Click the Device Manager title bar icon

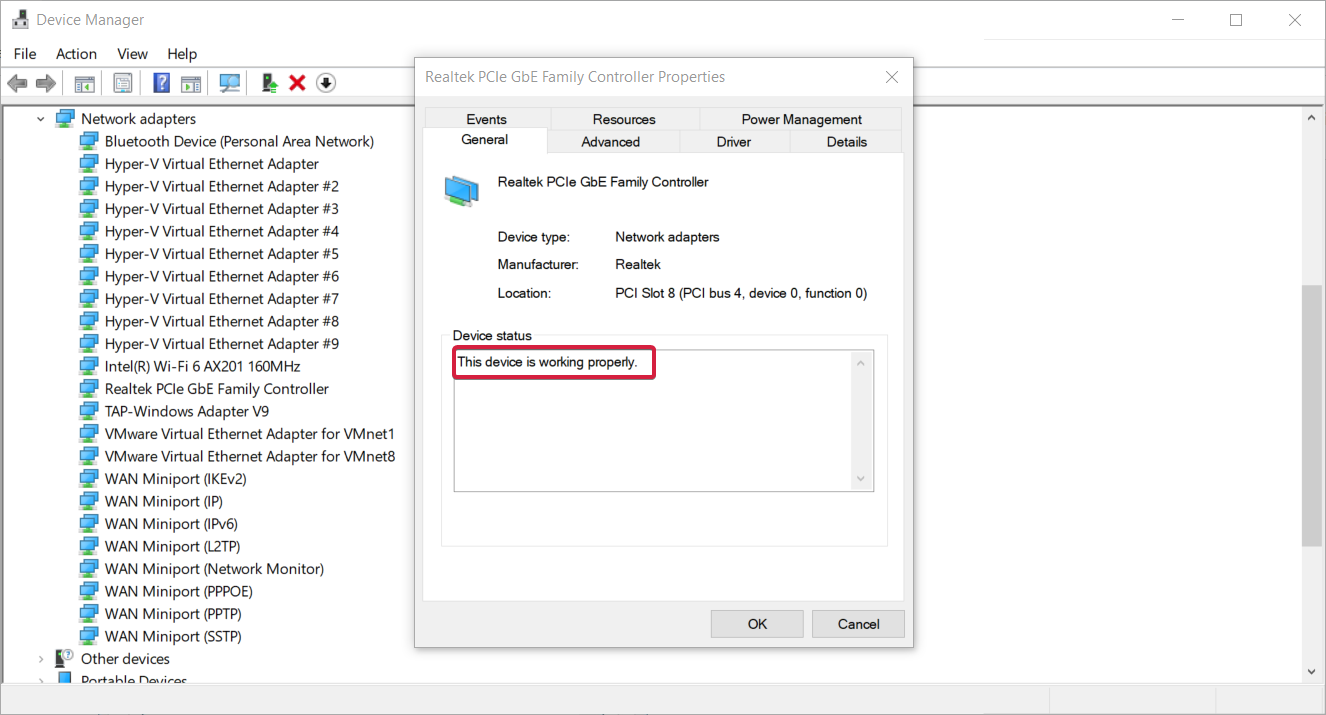click(x=20, y=19)
